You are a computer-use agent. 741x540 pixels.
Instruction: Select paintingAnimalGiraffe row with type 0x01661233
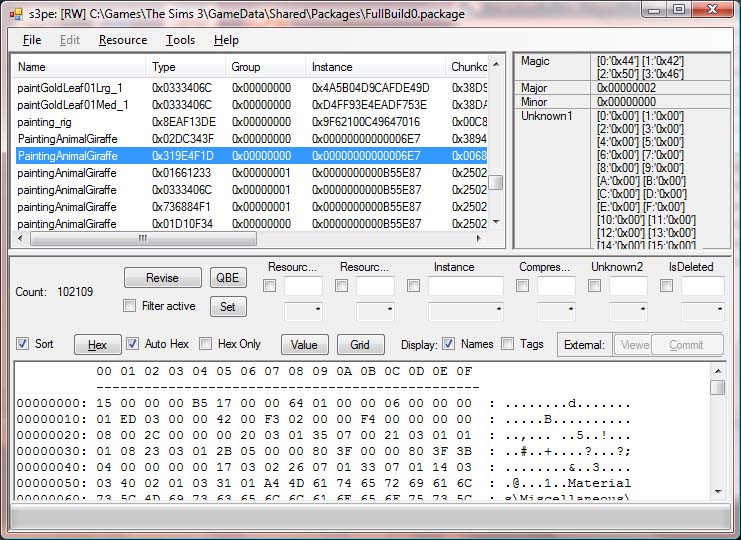click(x=251, y=173)
